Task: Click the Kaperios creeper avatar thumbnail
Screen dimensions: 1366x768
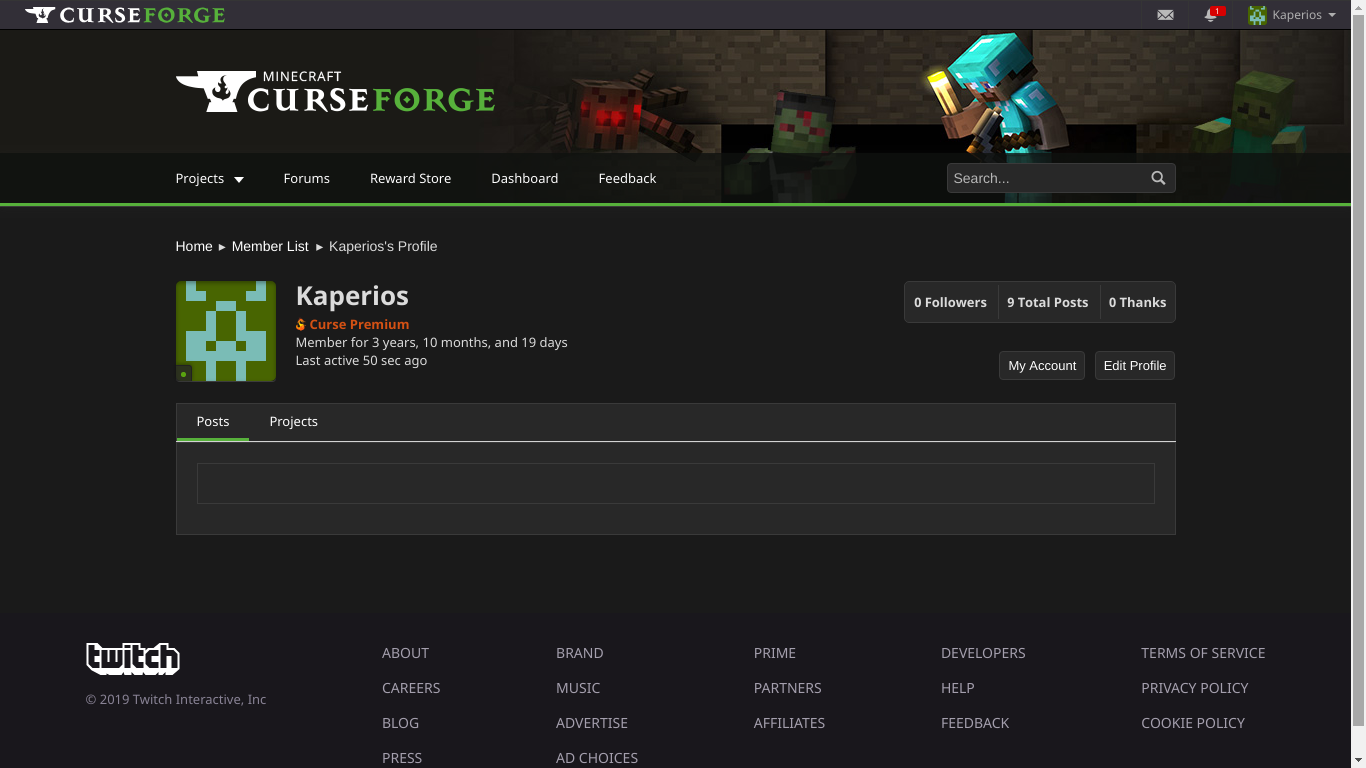Action: 225,331
